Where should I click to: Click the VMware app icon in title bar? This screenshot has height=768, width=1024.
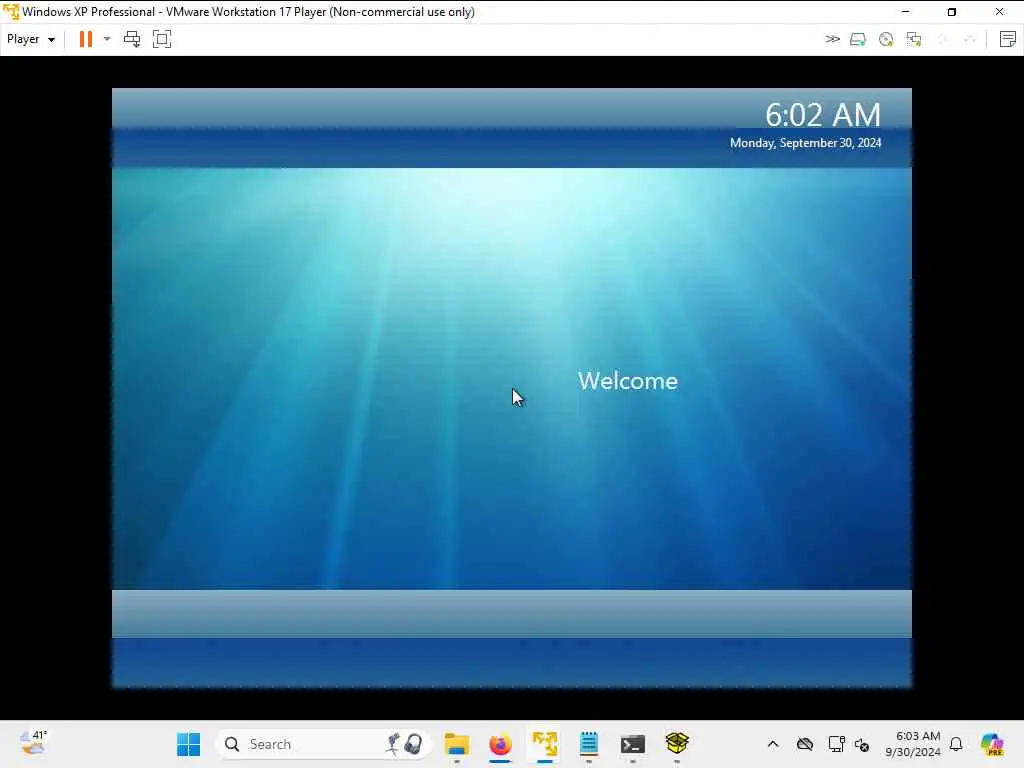11,12
